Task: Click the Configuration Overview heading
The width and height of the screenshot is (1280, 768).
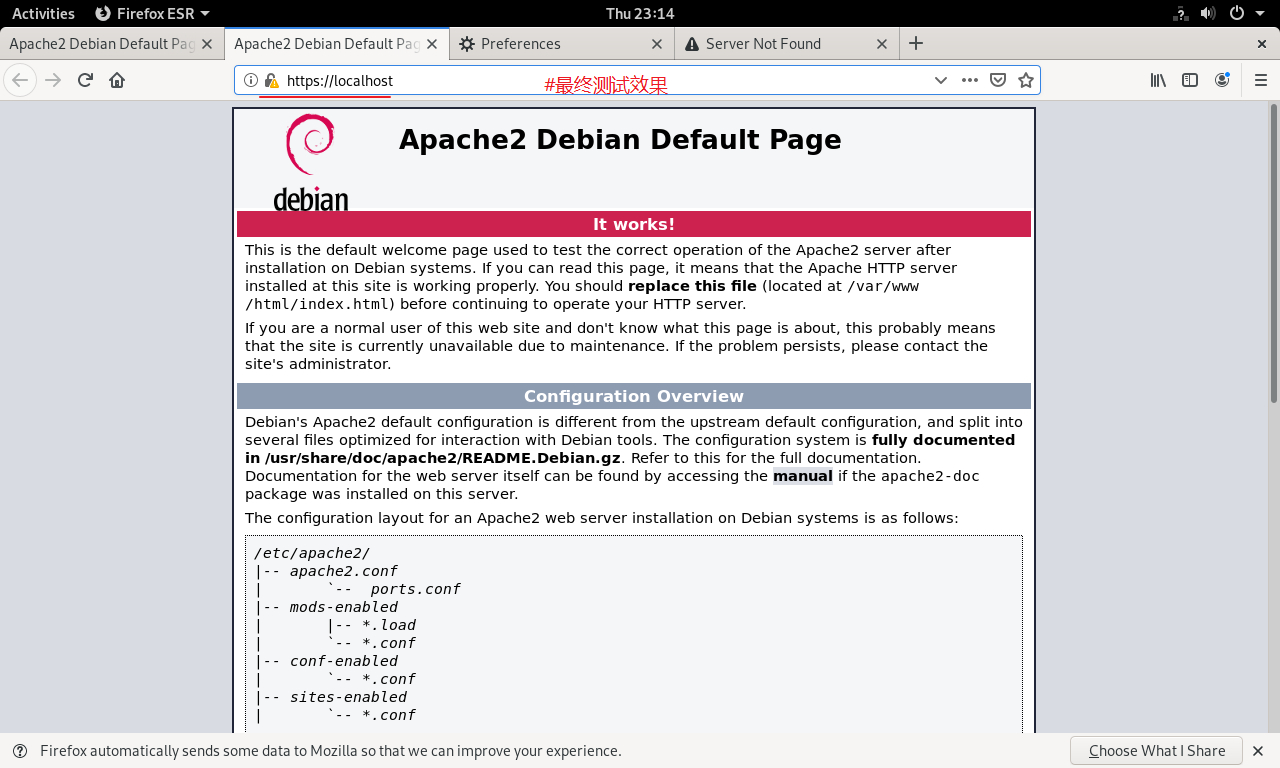Action: 634,396
